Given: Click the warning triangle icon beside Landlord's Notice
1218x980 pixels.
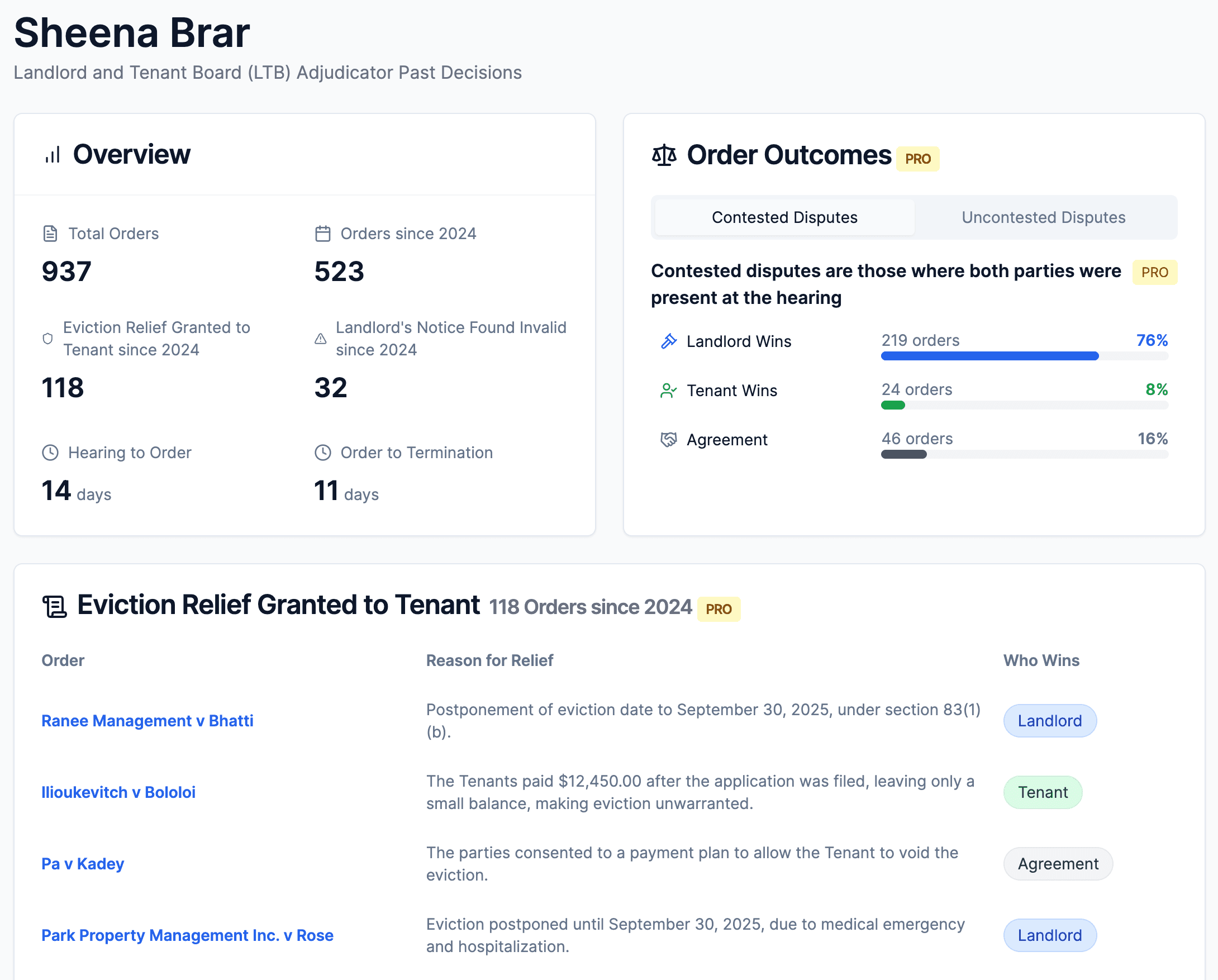Looking at the screenshot, I should [x=320, y=339].
